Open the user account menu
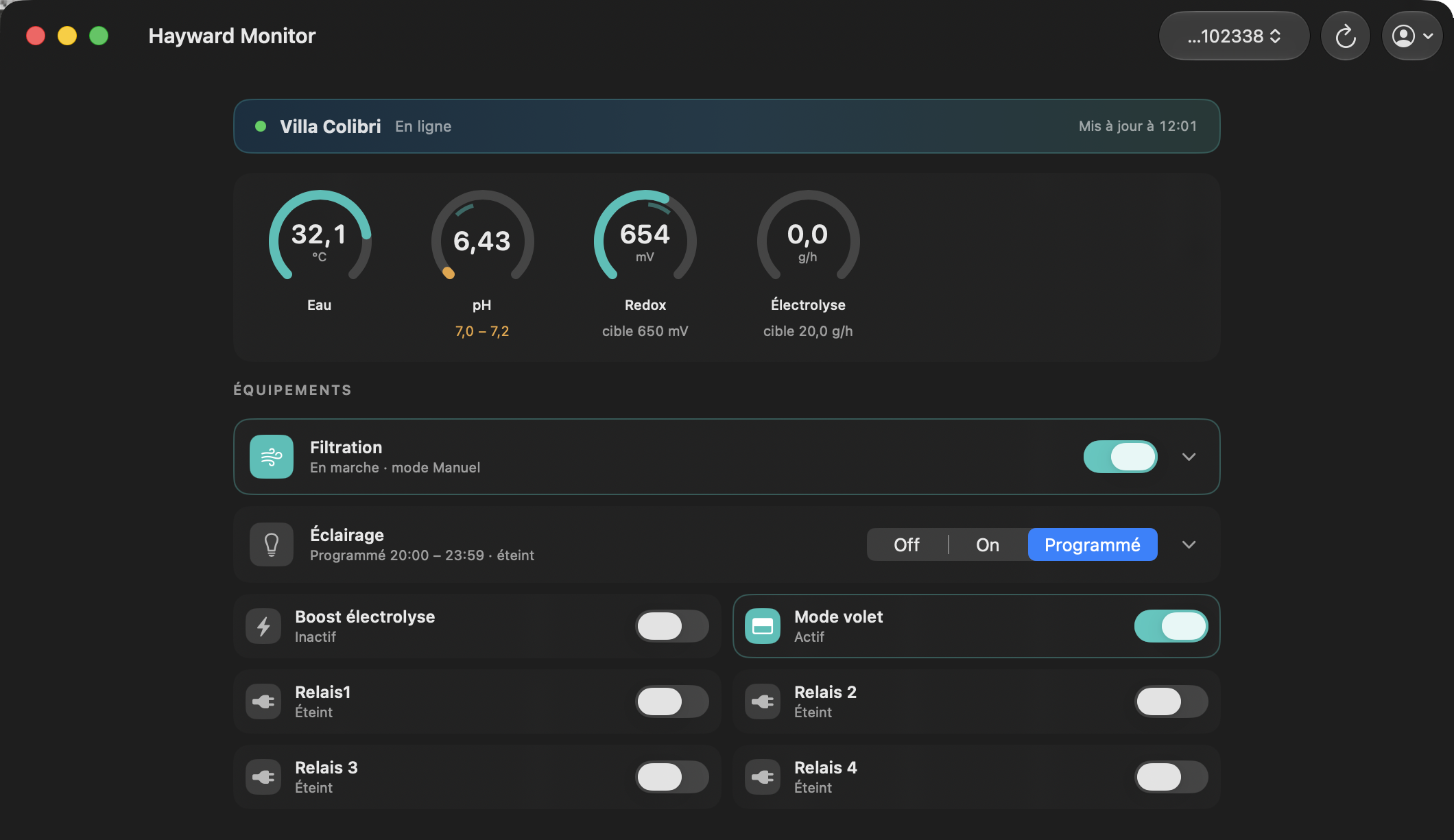The image size is (1454, 840). (x=1412, y=36)
